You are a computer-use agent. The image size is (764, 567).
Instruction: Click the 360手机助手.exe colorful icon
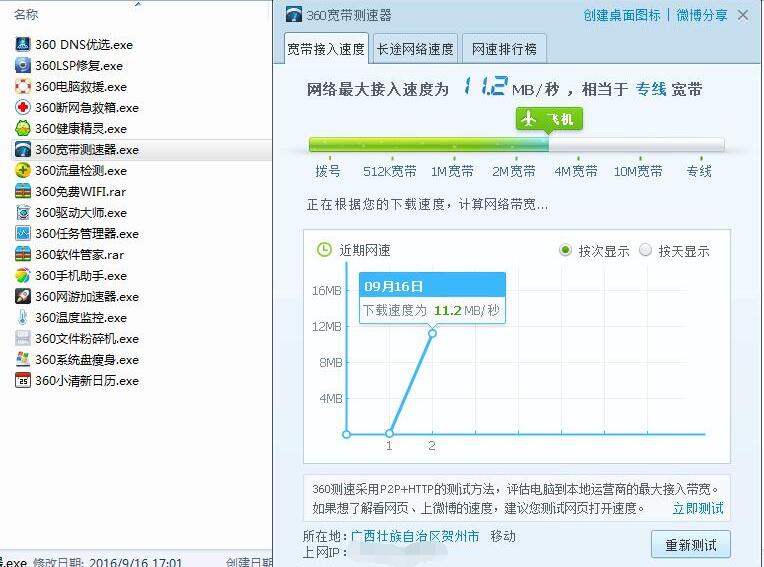22,275
